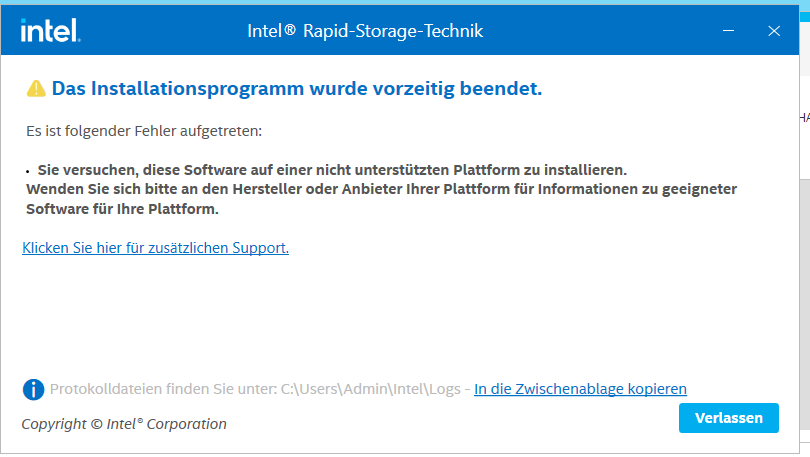810x457 pixels.
Task: Click the yellow warning triangle icon
Action: pyautogui.click(x=36, y=89)
